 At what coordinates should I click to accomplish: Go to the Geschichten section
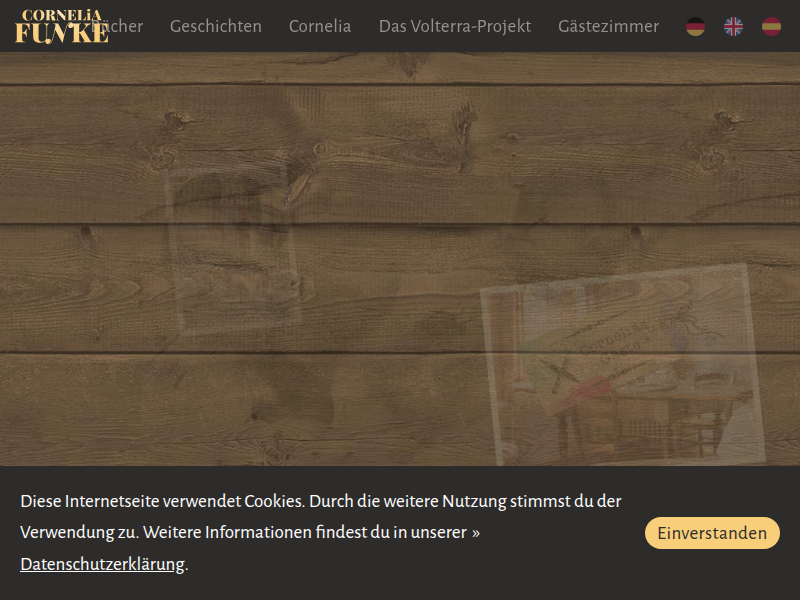(x=215, y=26)
